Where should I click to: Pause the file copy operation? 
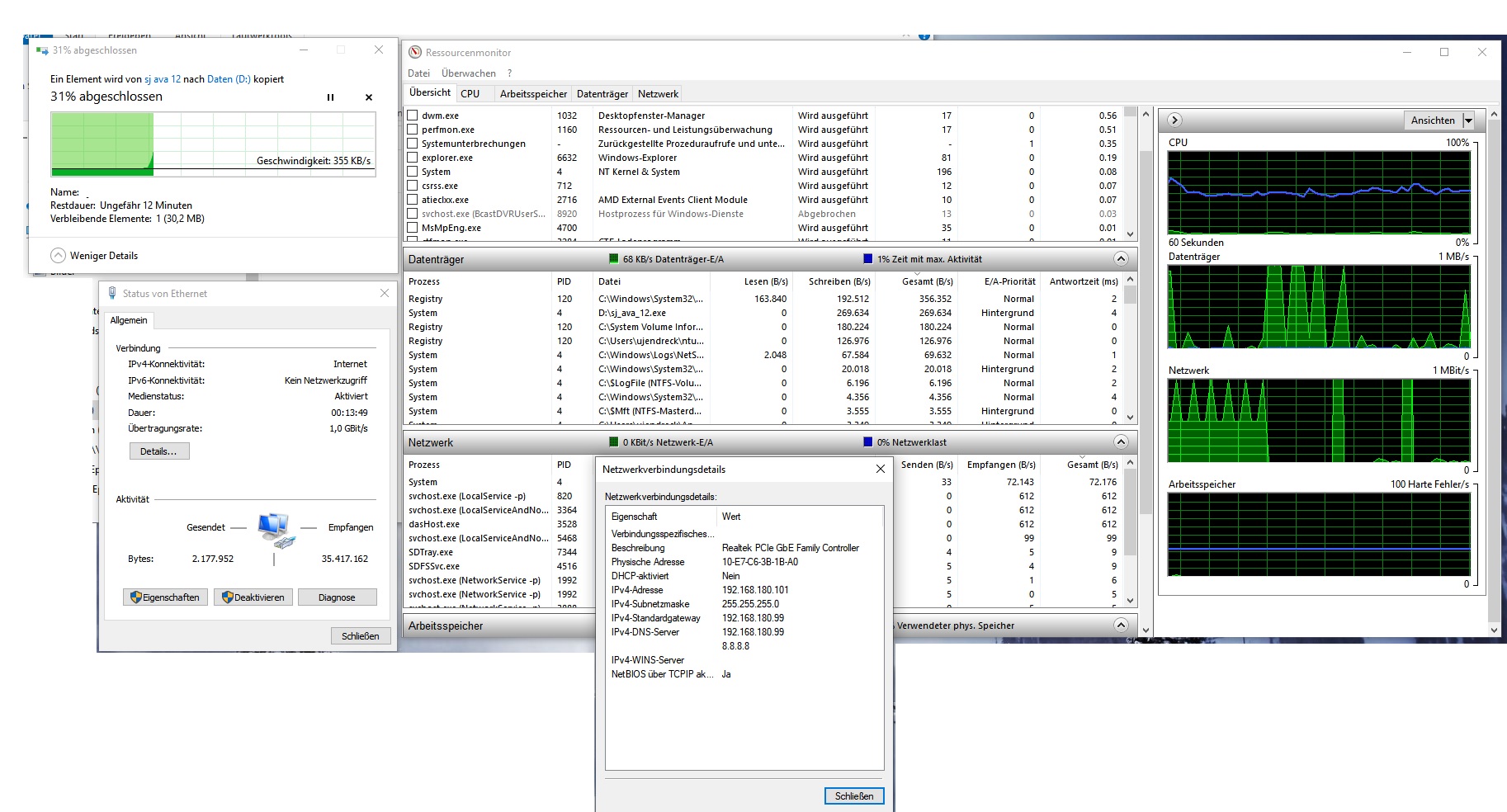pos(330,97)
